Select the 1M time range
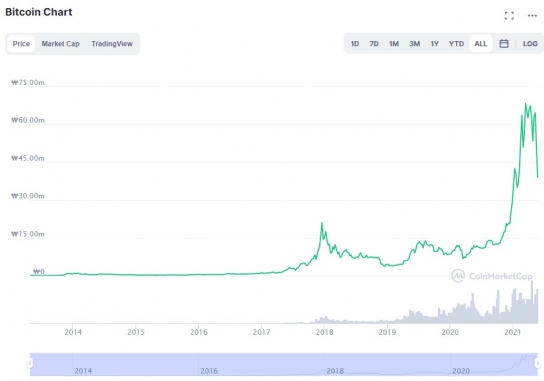 tap(394, 44)
